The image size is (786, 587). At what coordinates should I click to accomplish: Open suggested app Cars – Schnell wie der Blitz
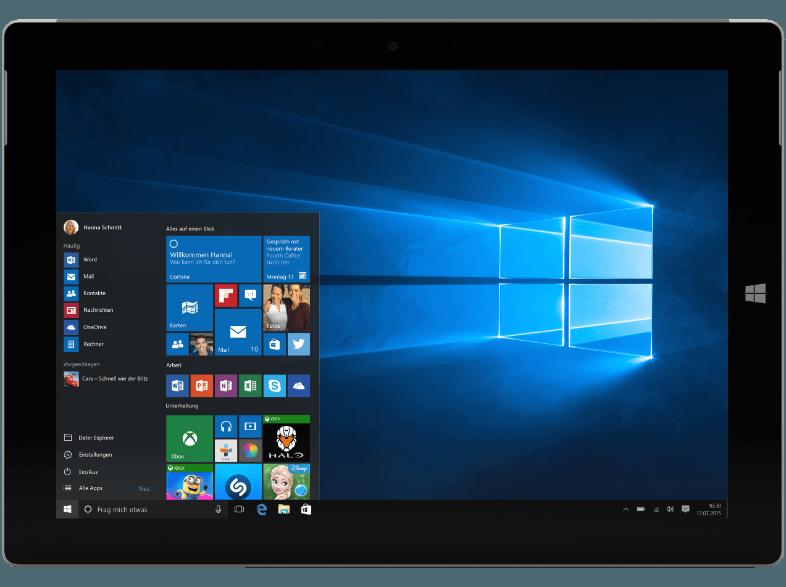coord(106,379)
